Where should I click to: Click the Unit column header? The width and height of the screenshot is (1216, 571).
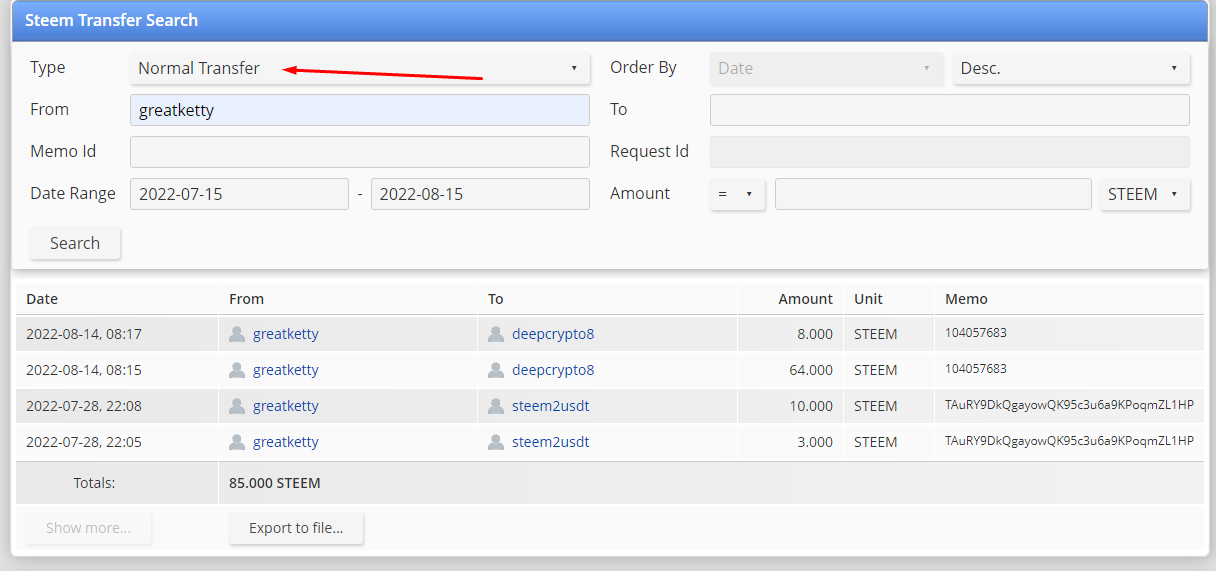[x=889, y=299]
